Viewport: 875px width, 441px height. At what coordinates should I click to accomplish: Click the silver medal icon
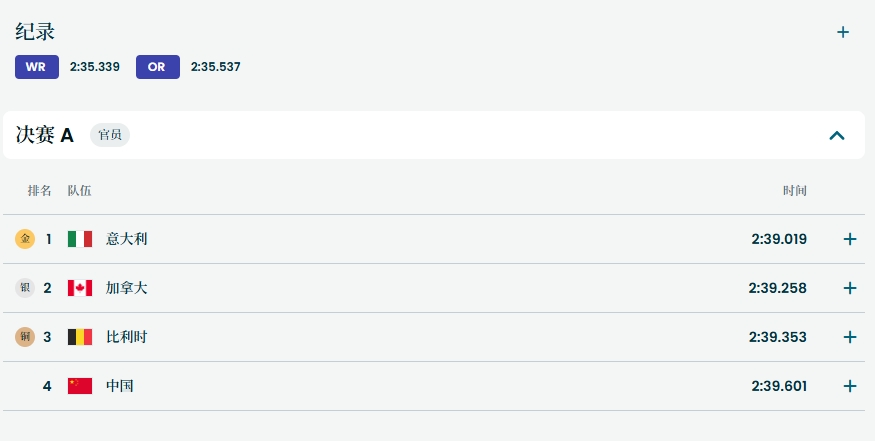pos(25,288)
